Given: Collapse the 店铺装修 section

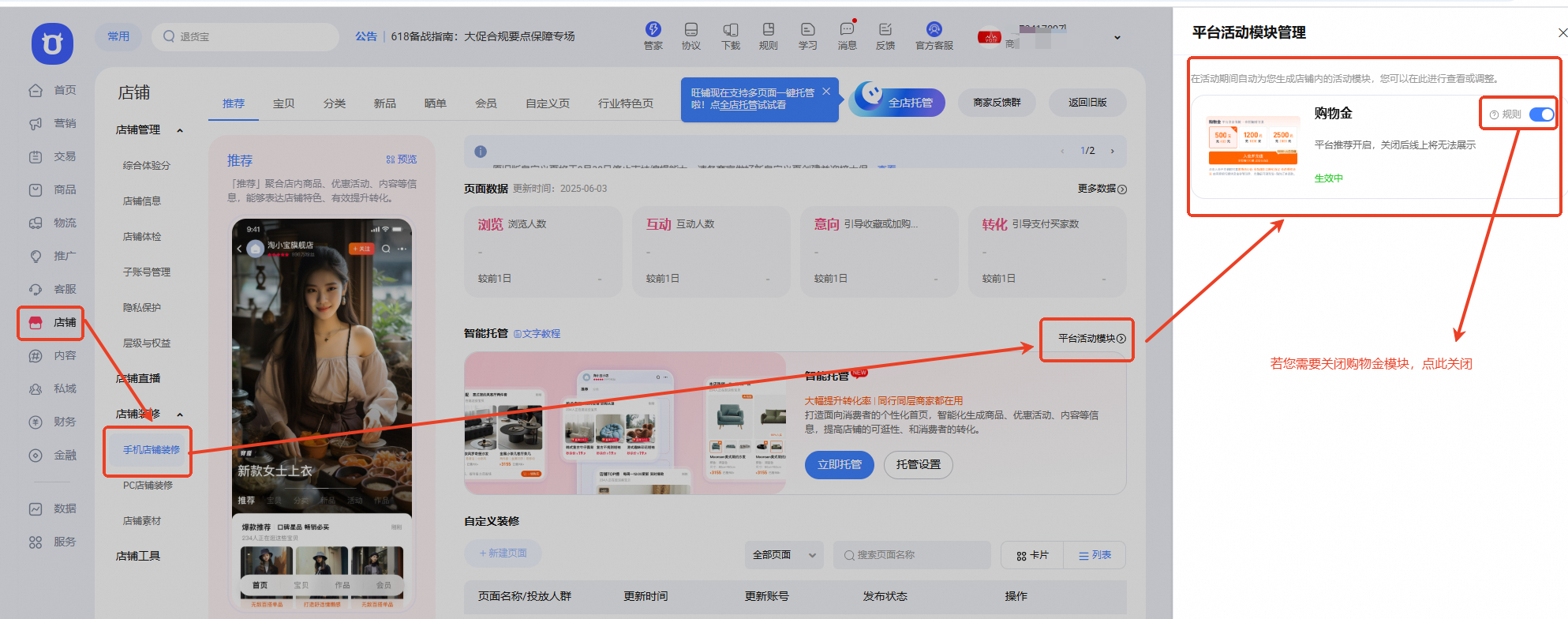Looking at the screenshot, I should pyautogui.click(x=180, y=415).
